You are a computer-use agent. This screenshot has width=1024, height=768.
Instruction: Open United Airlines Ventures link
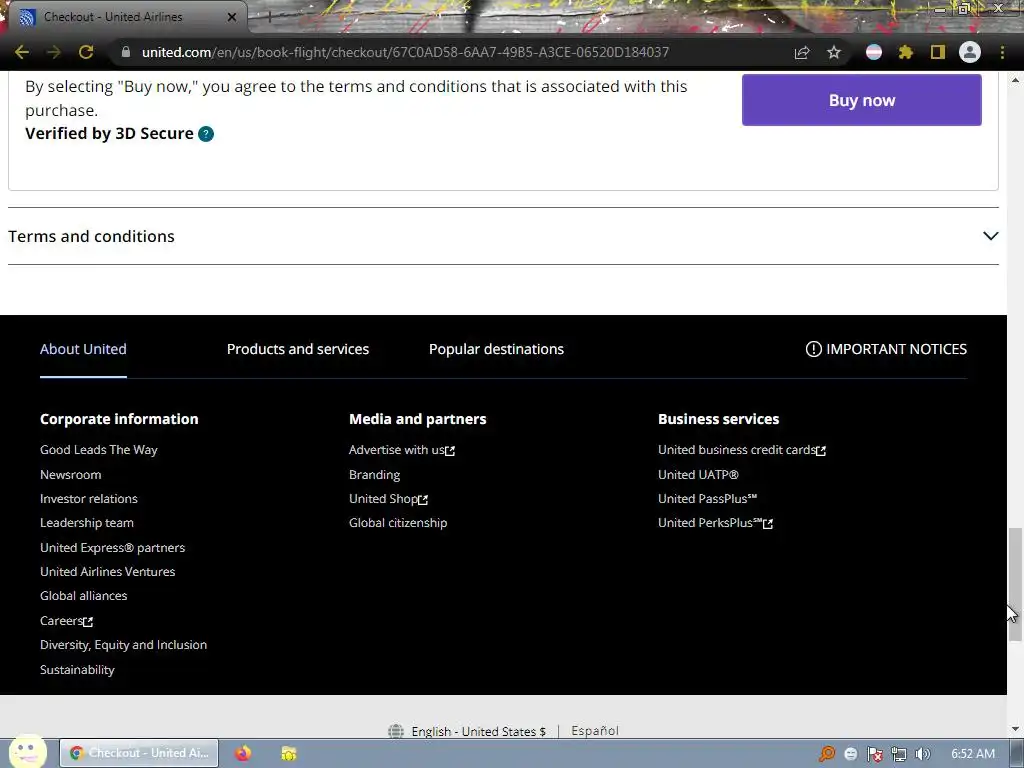click(x=108, y=572)
